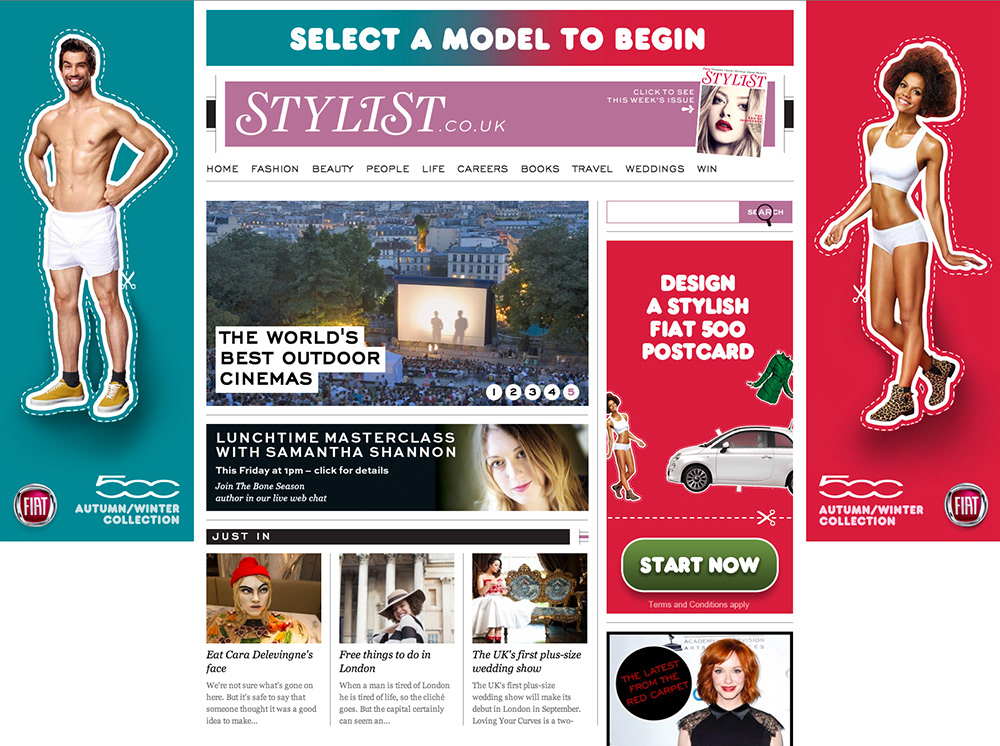This screenshot has width=1000, height=746.
Task: Open the Weddings menu item
Action: click(654, 169)
